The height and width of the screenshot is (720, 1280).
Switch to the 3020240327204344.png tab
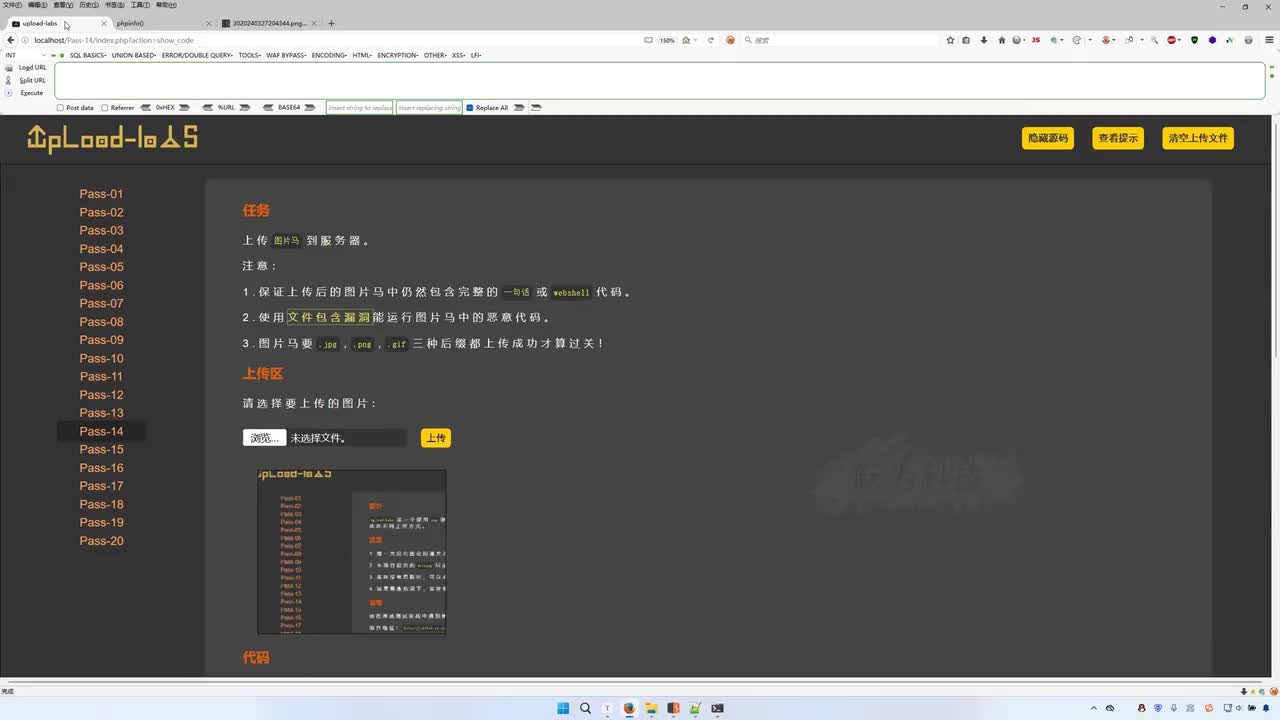[x=268, y=23]
